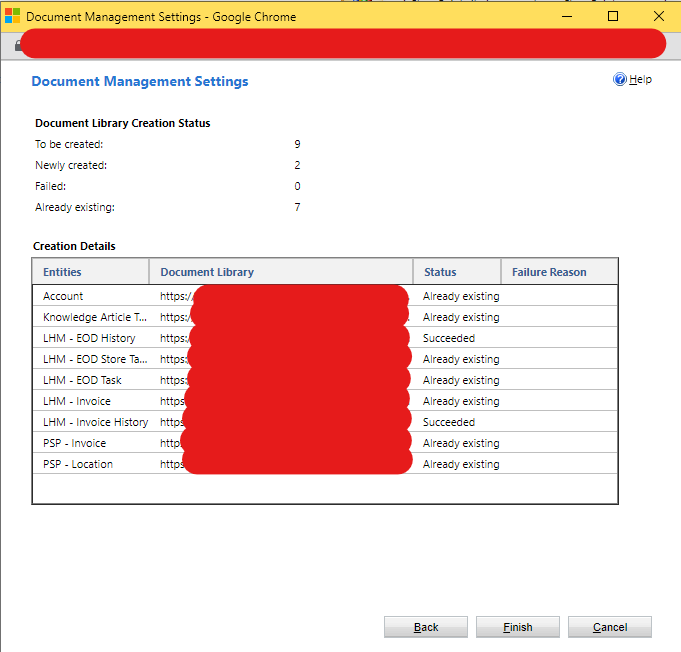The image size is (681, 652).
Task: Click the Failure Reason column header
Action: coord(549,272)
